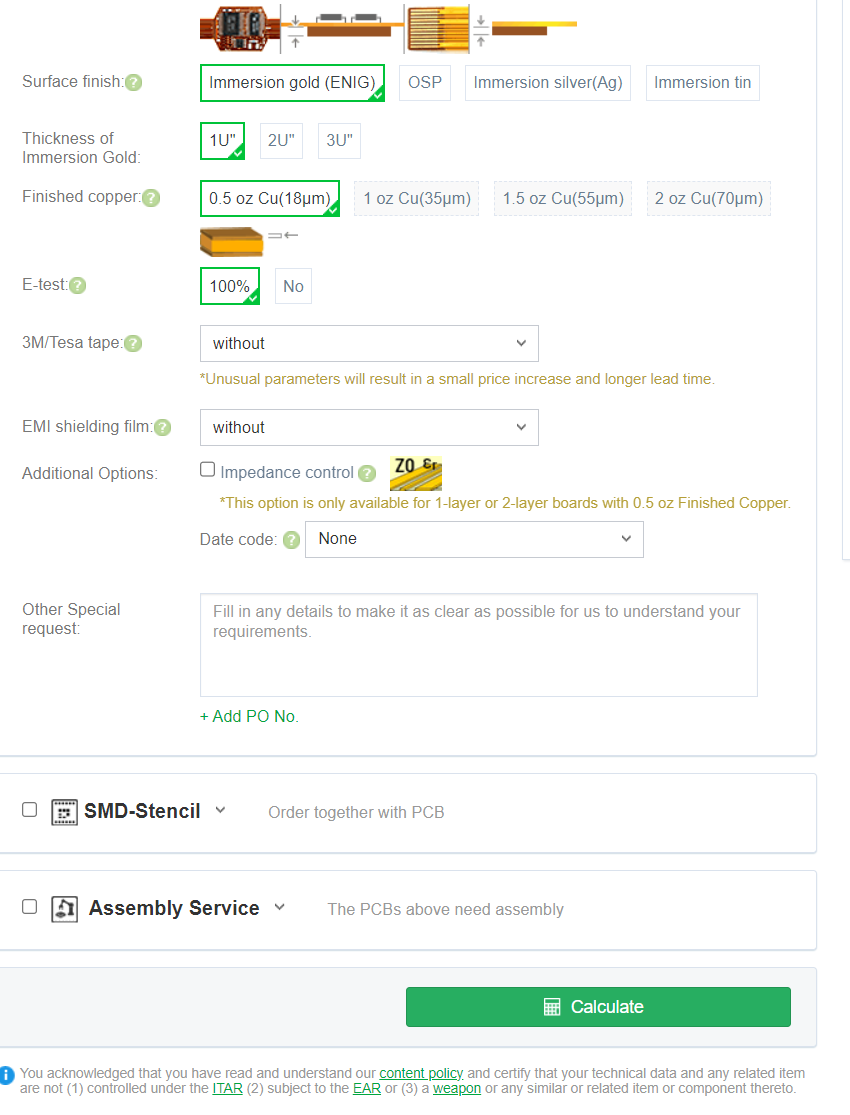Open the Date code dropdown
The width and height of the screenshot is (850, 1115).
coord(474,539)
